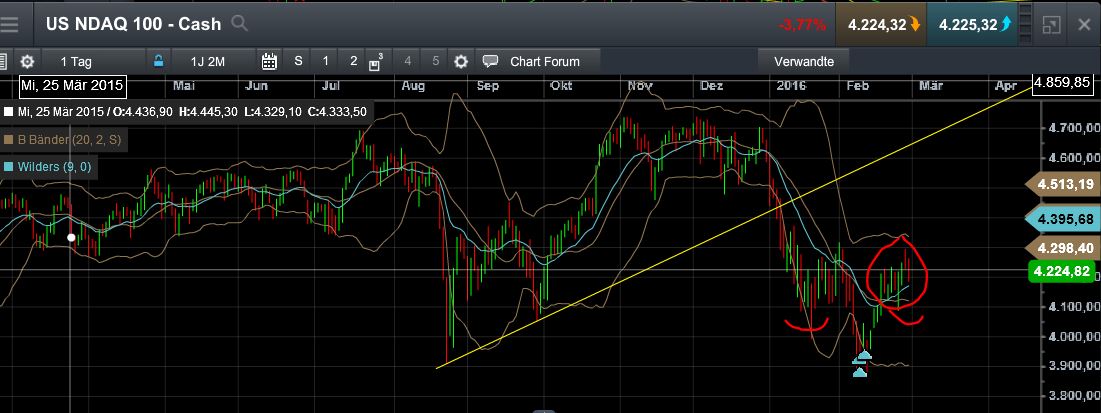Click the buy price 4.225,32 button

(972, 25)
